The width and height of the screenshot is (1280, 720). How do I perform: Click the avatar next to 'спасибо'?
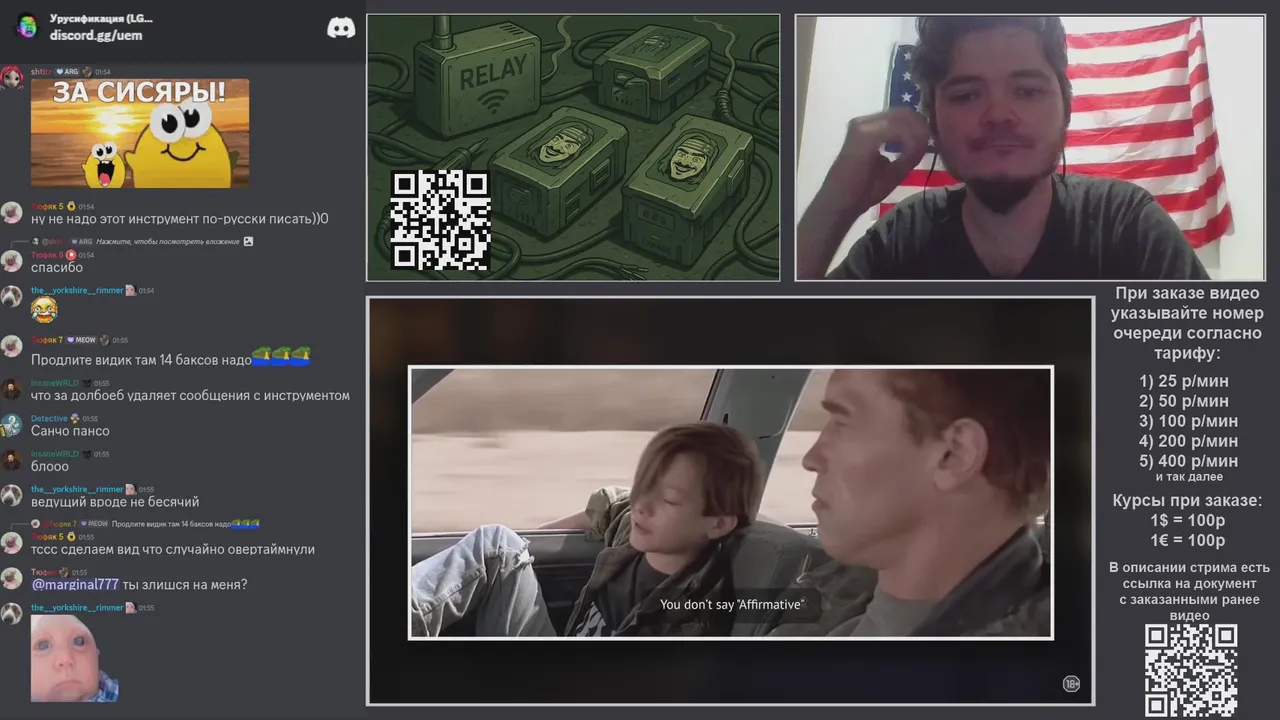coord(12,261)
